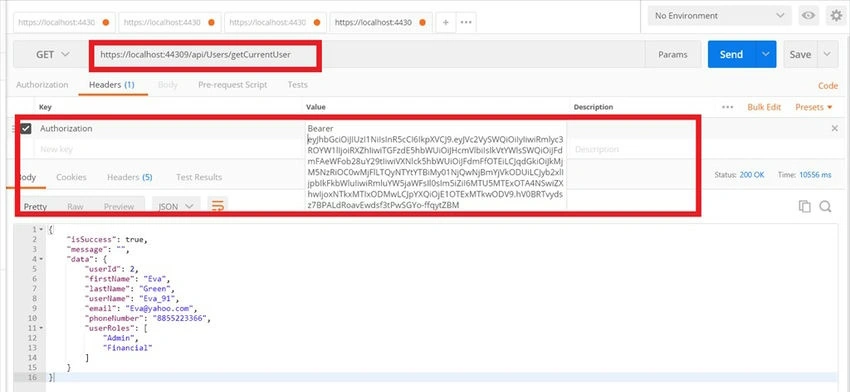Open a new request tab with plus icon

coord(445,23)
